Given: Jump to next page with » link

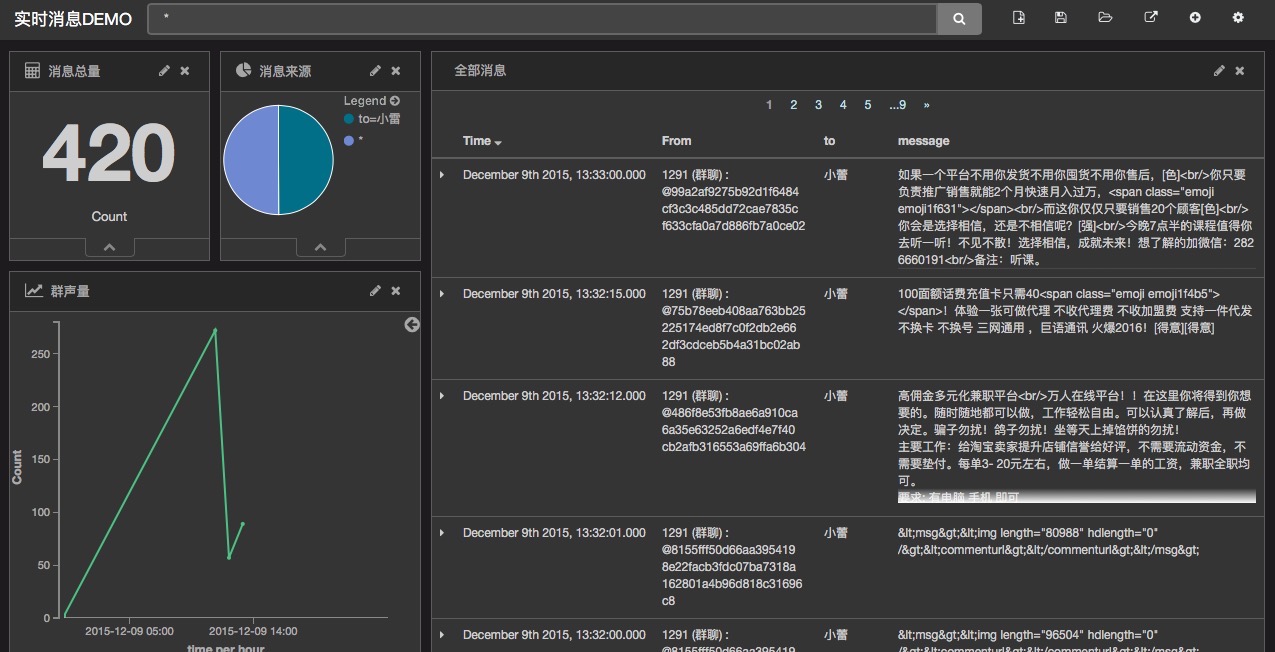Looking at the screenshot, I should pyautogui.click(x=926, y=105).
